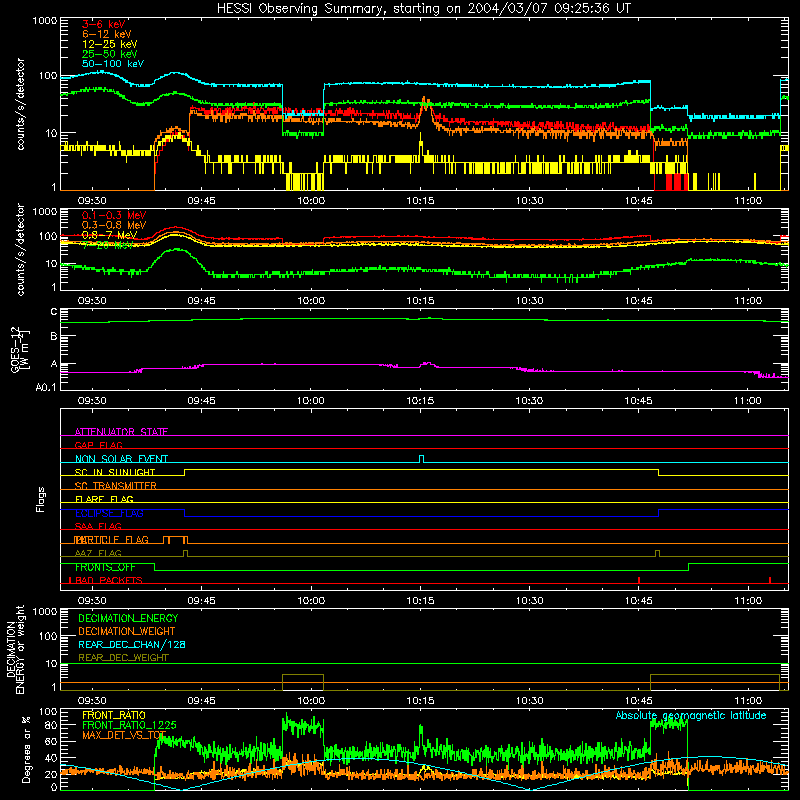Click the 'SC_TRANSMITTER' flag label
This screenshot has height=800, width=800.
(116, 486)
